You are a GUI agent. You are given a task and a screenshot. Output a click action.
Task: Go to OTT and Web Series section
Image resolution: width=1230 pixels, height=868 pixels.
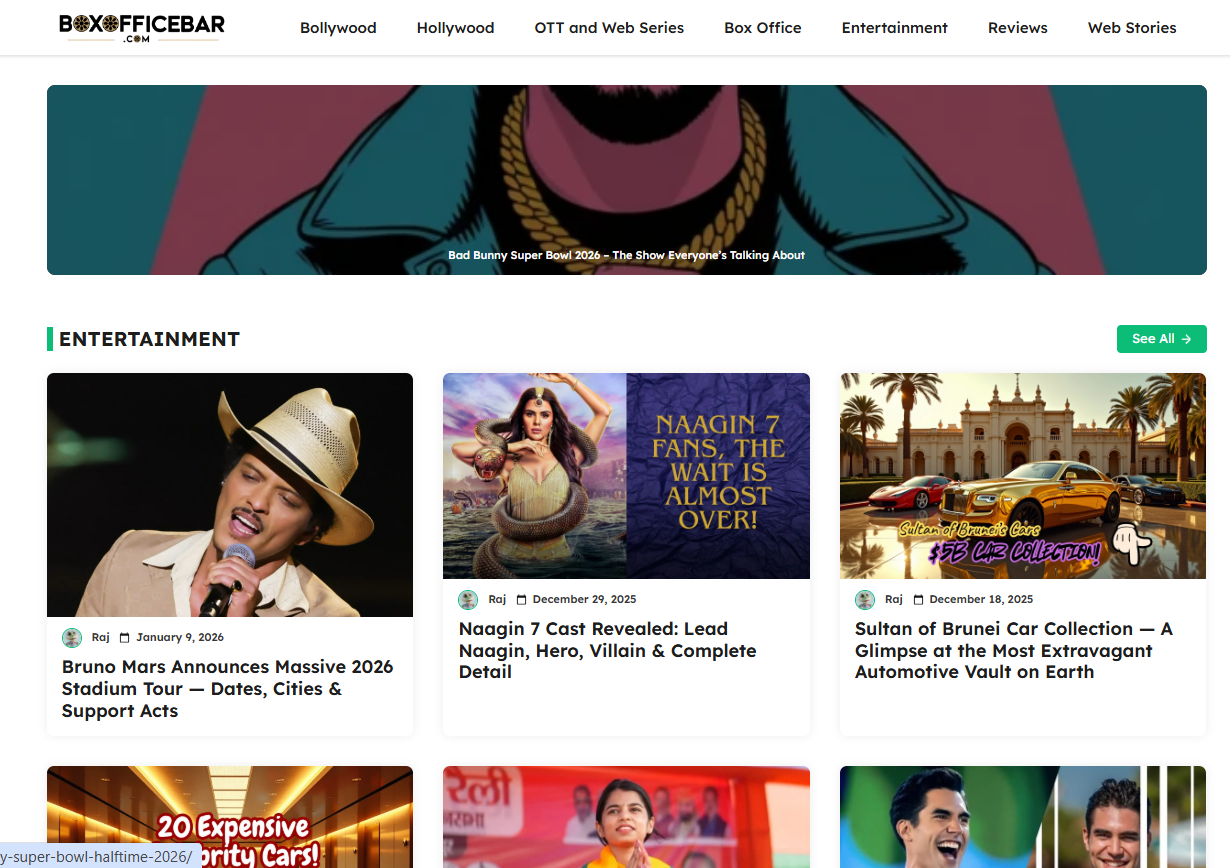point(609,28)
